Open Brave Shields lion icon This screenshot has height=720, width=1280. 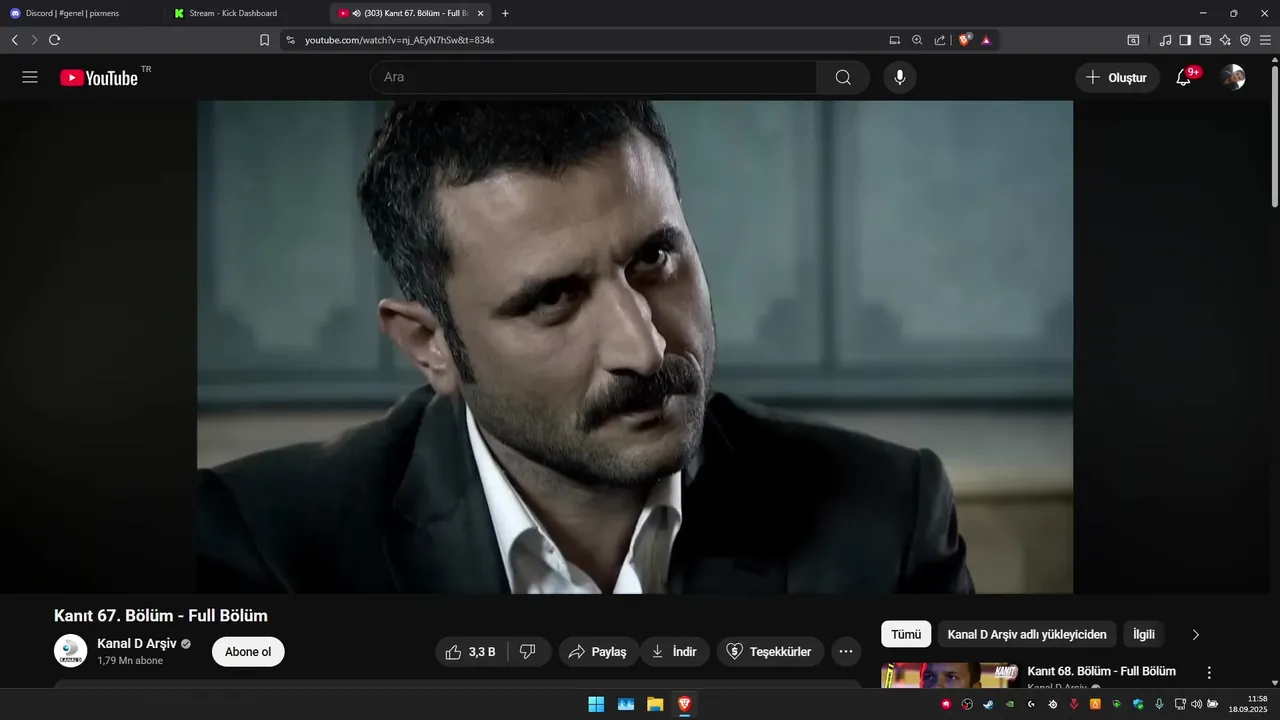click(965, 40)
